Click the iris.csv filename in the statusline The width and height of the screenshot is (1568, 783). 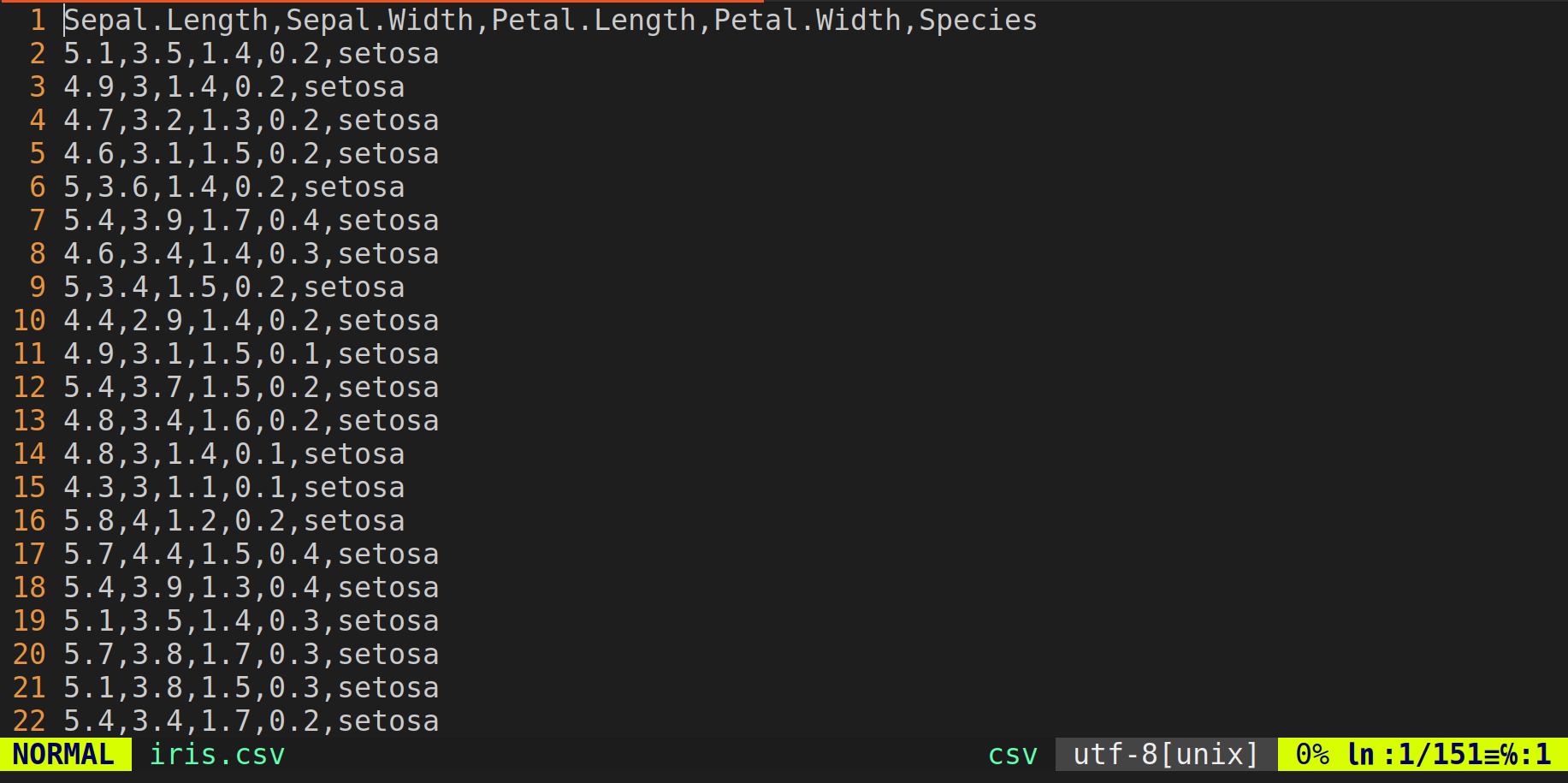click(x=217, y=755)
